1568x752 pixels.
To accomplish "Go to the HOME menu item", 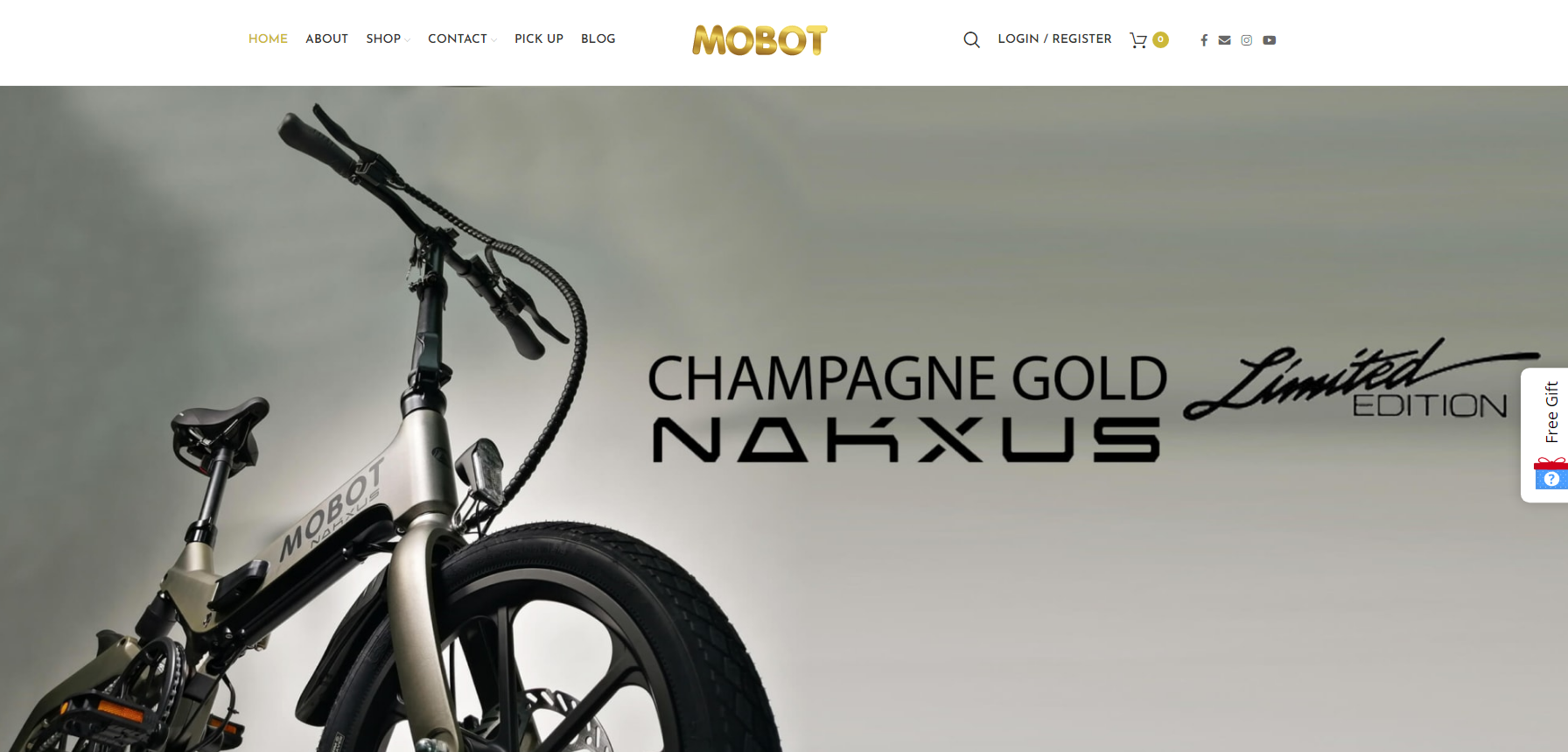I will click(268, 39).
